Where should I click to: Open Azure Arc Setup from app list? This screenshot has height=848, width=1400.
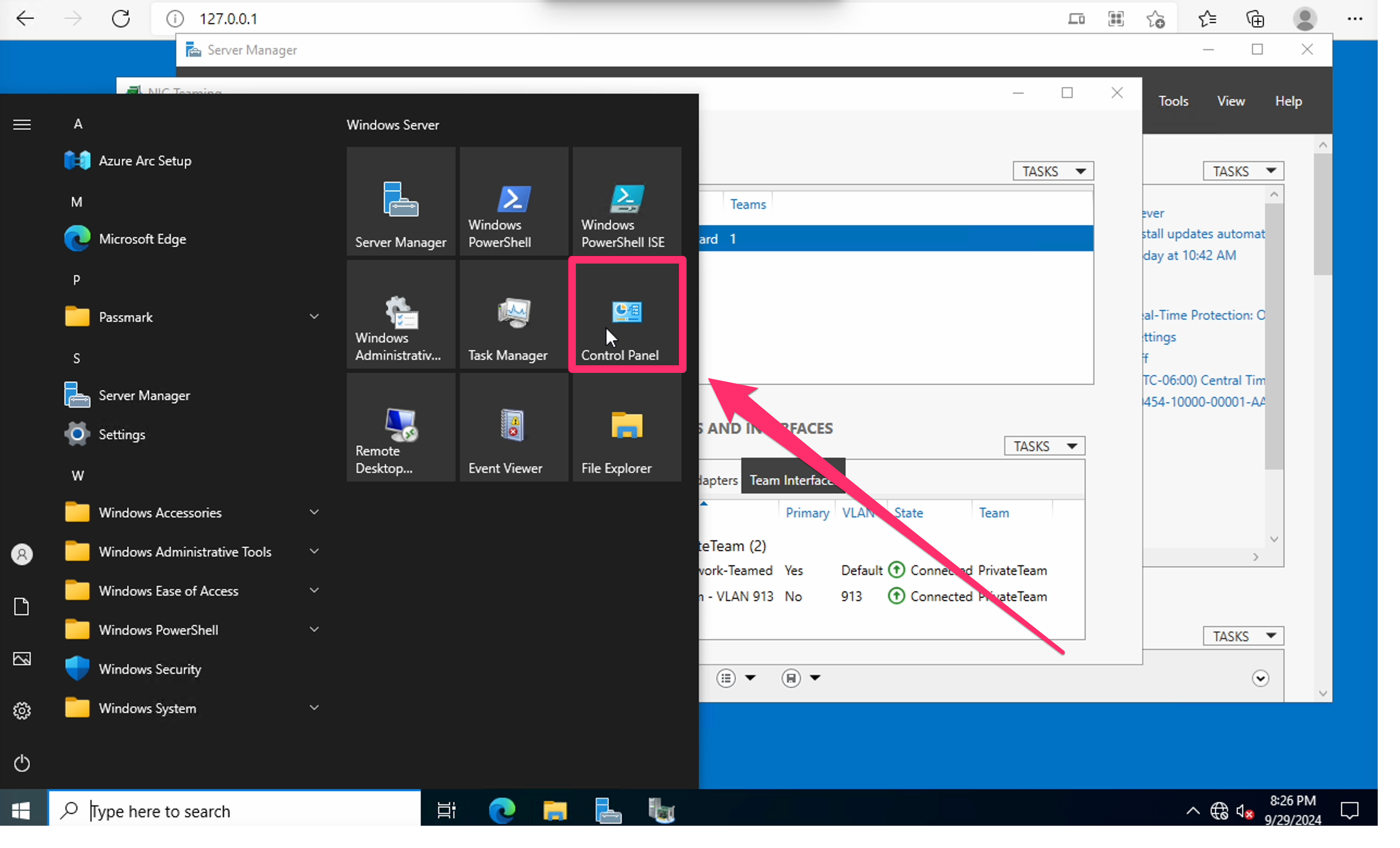tap(145, 161)
